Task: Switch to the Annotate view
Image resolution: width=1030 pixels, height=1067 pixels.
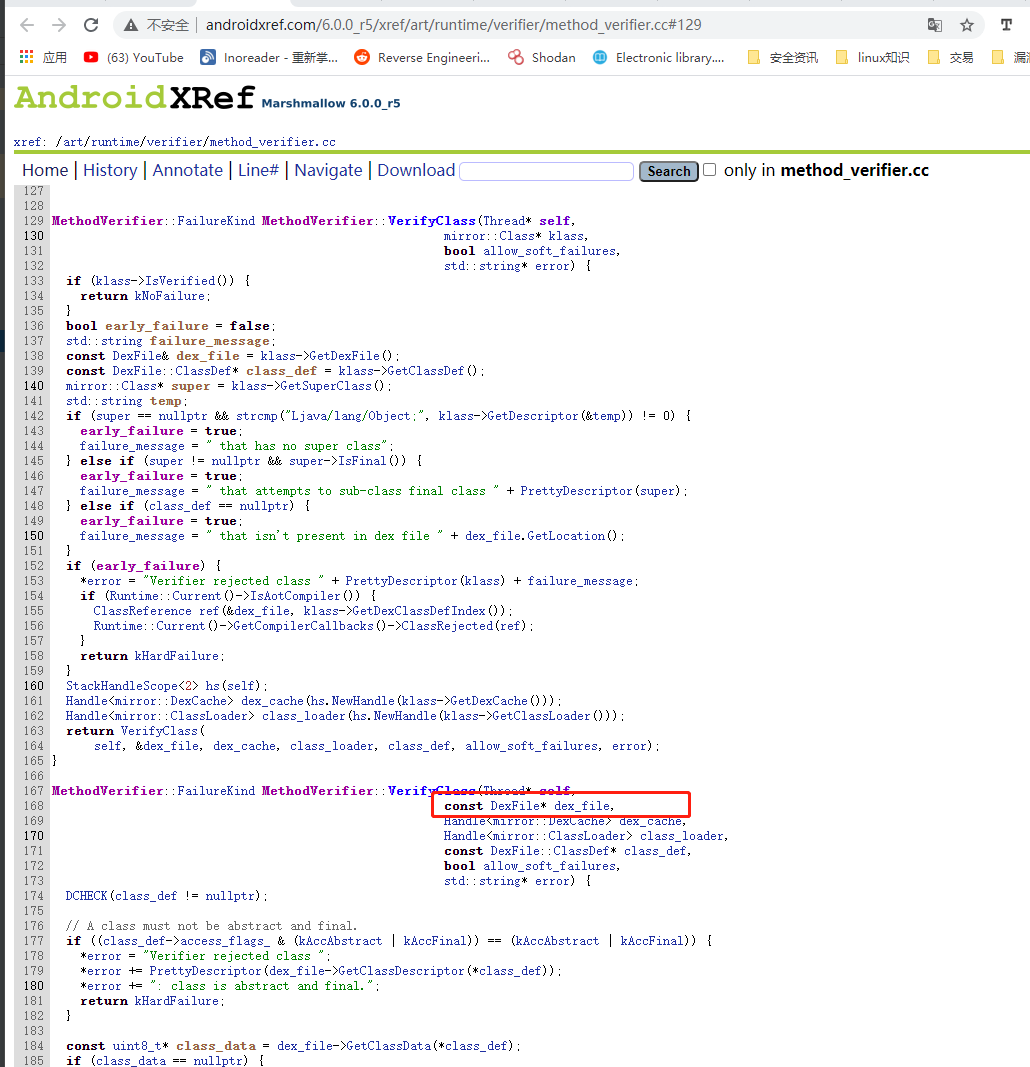Action: click(x=187, y=170)
